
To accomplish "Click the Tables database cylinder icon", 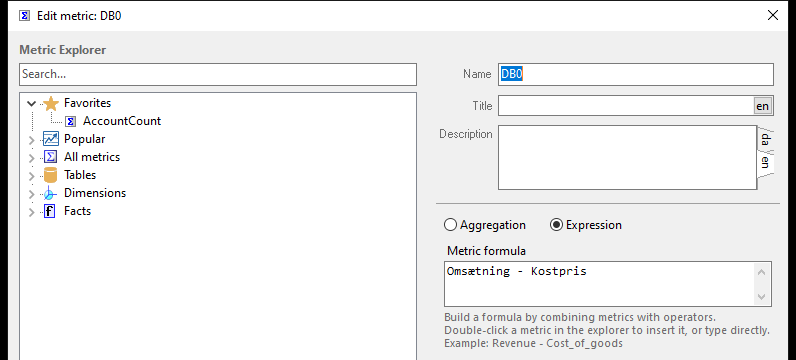I will click(50, 175).
